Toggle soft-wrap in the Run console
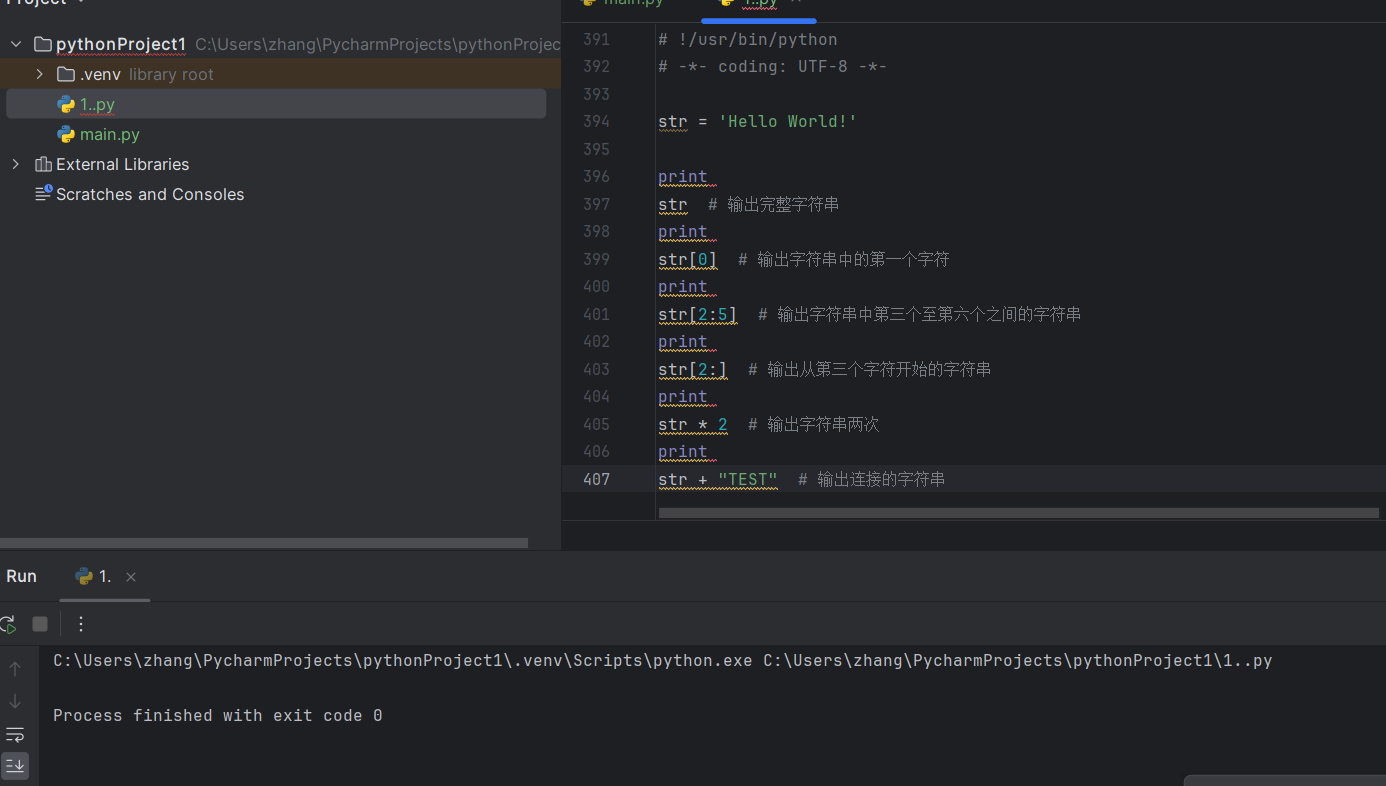 15,734
